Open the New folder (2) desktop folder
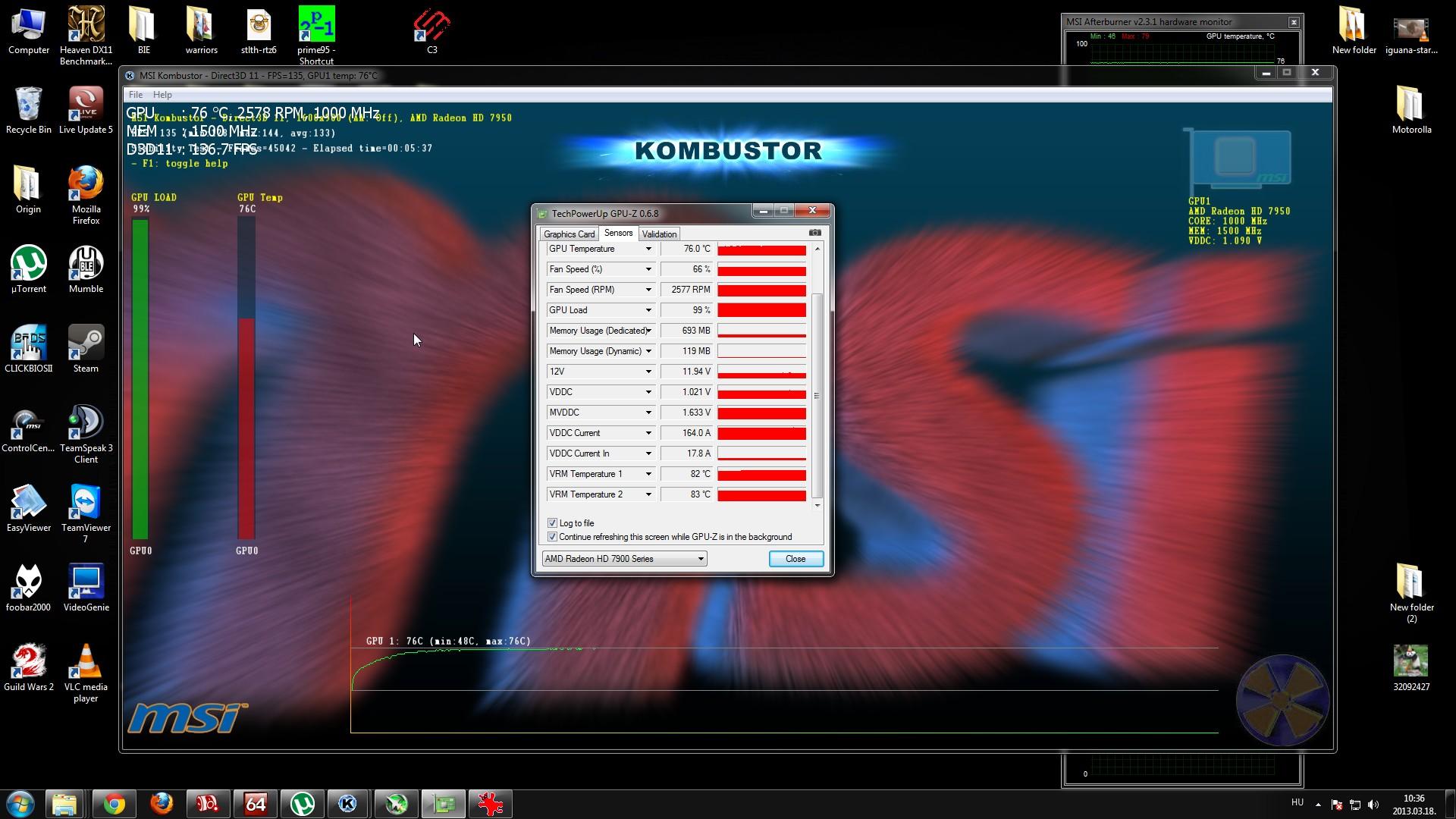 (x=1411, y=593)
